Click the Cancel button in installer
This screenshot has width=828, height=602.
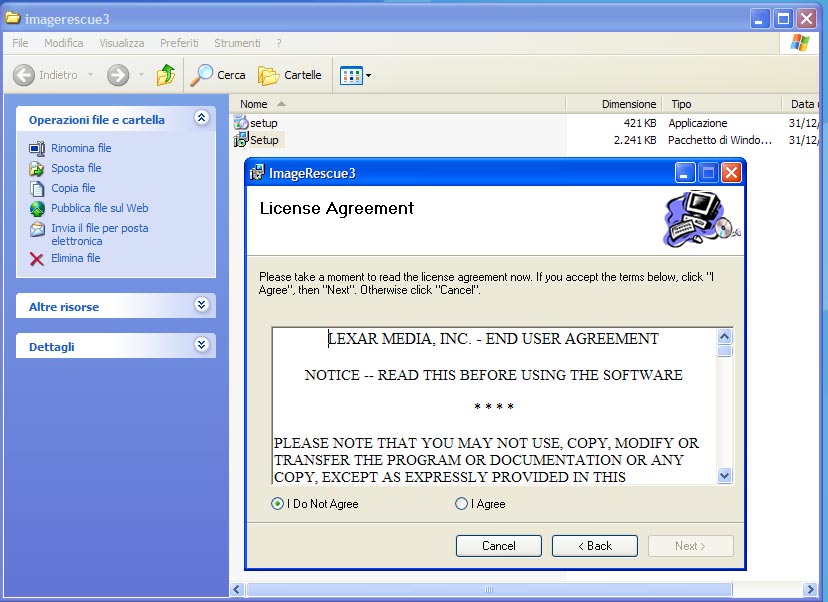498,545
